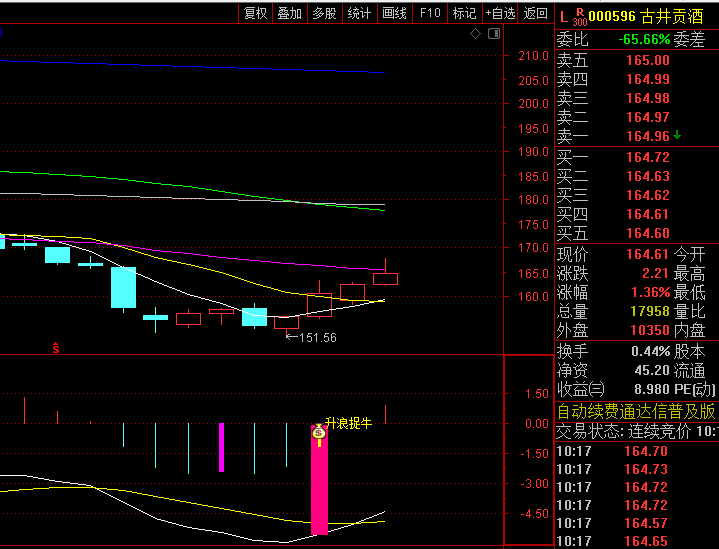Click the 总量 value 17958
The height and width of the screenshot is (549, 719).
click(650, 311)
